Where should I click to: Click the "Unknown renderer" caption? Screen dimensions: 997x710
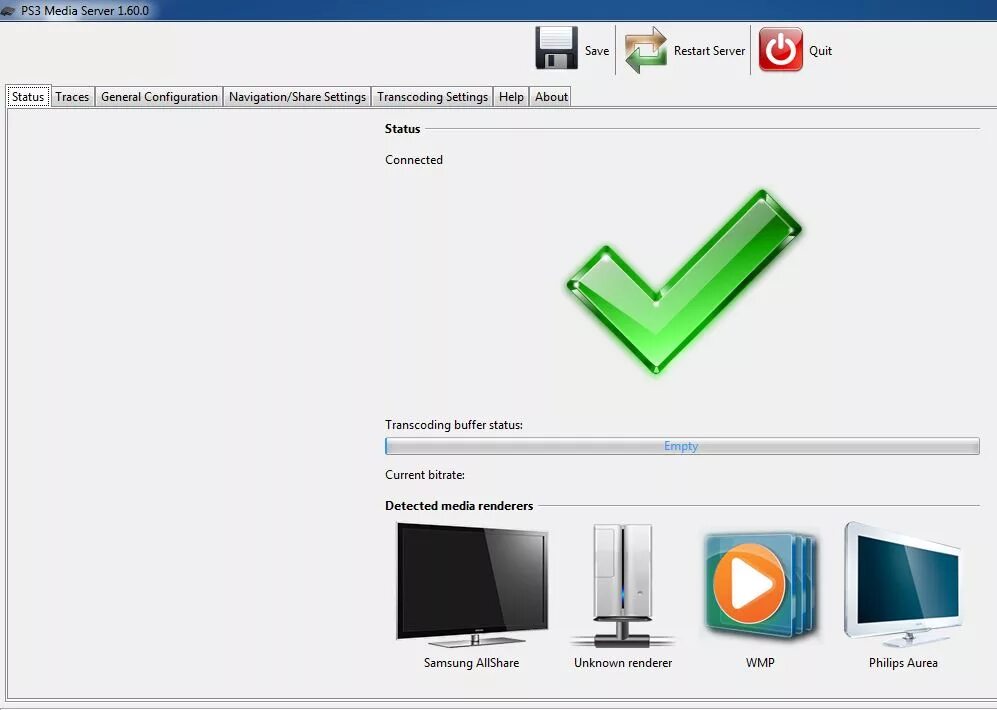tap(623, 662)
